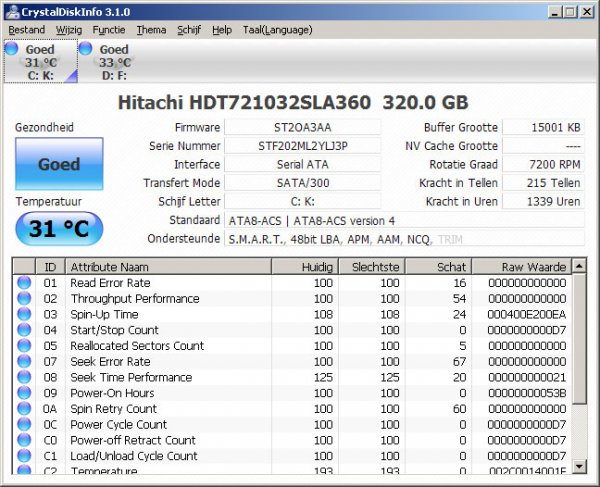The height and width of the screenshot is (487, 600).
Task: Click the blue orb beside Power-On Hours
Action: pyautogui.click(x=24, y=393)
